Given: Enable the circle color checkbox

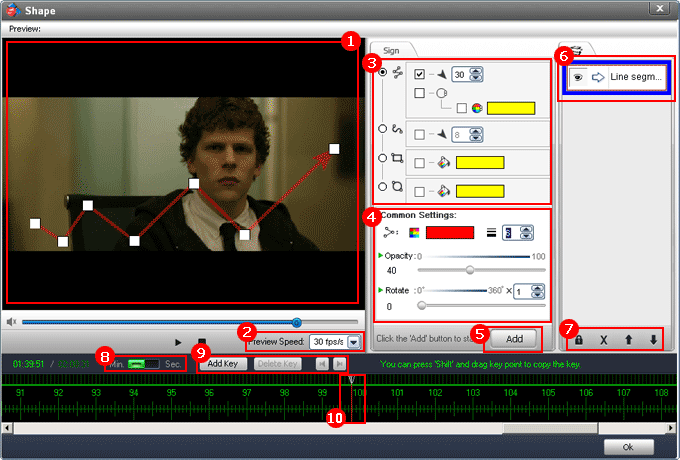Looking at the screenshot, I should coord(462,108).
